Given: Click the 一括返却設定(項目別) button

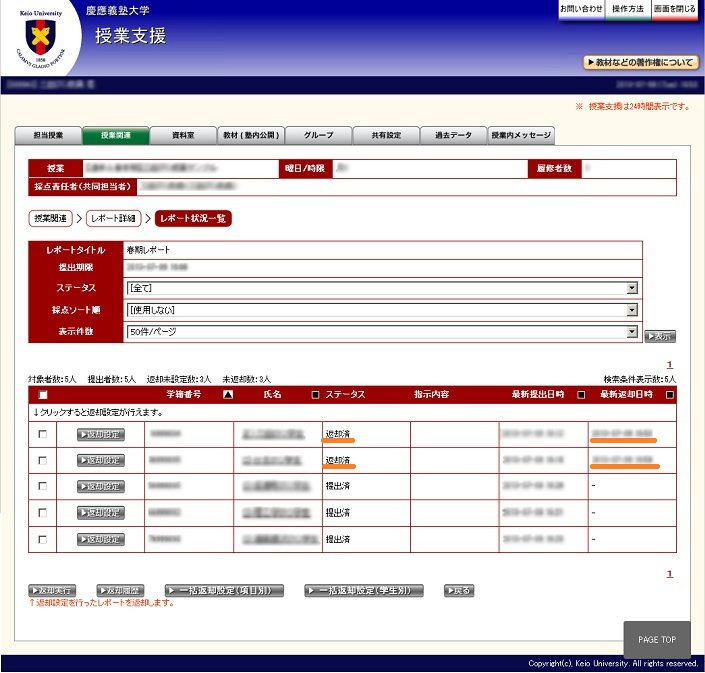Looking at the screenshot, I should [x=224, y=591].
